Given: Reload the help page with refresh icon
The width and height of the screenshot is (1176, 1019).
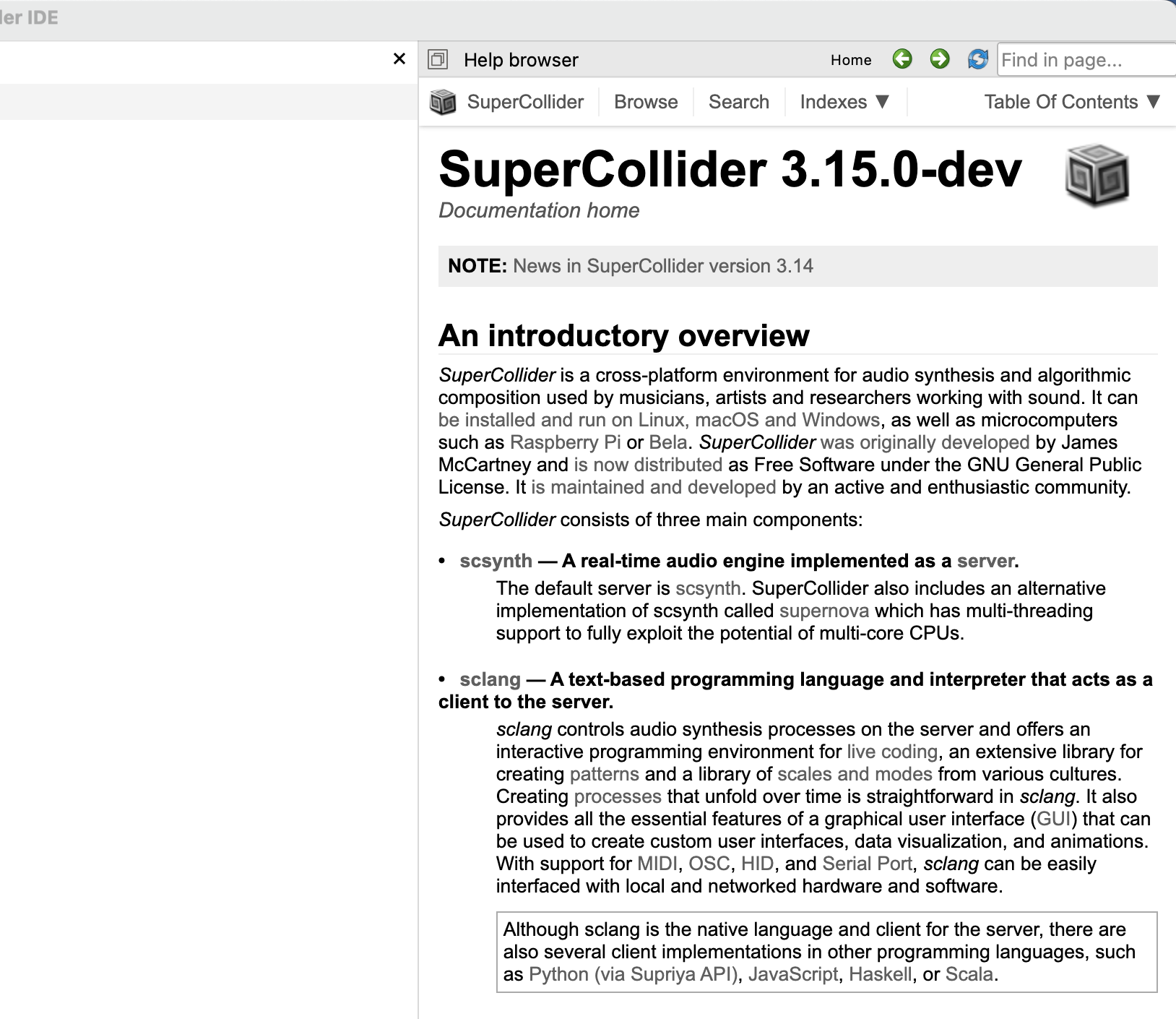Looking at the screenshot, I should pos(978,59).
